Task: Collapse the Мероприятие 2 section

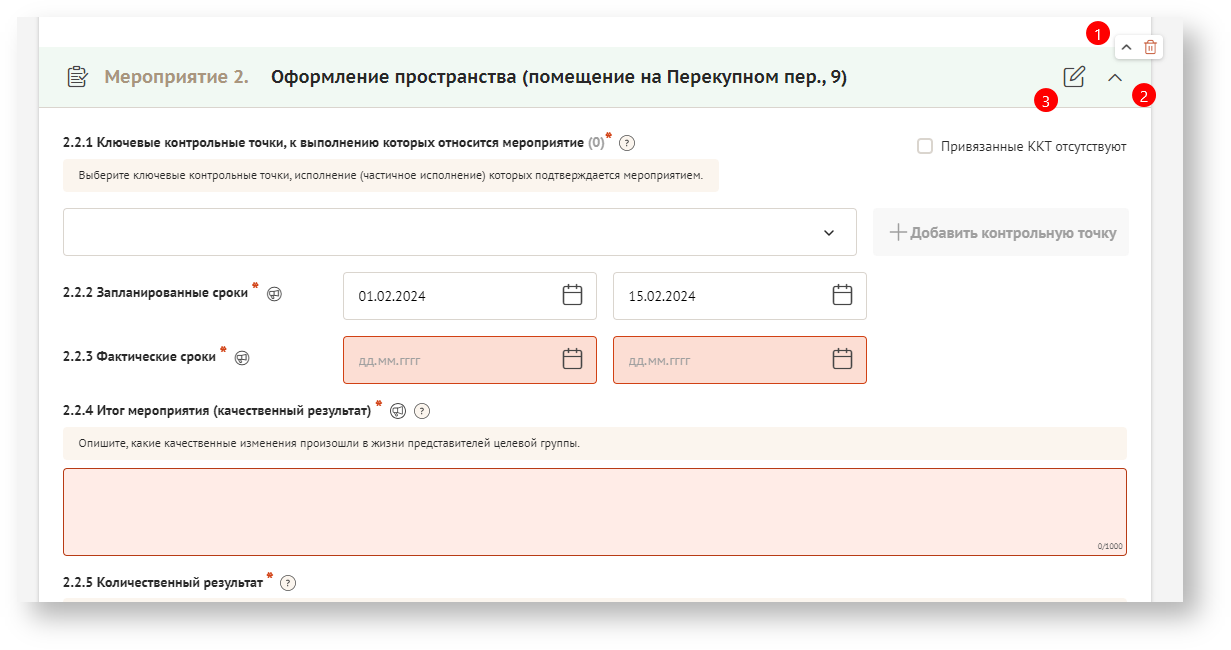Action: tap(1115, 77)
